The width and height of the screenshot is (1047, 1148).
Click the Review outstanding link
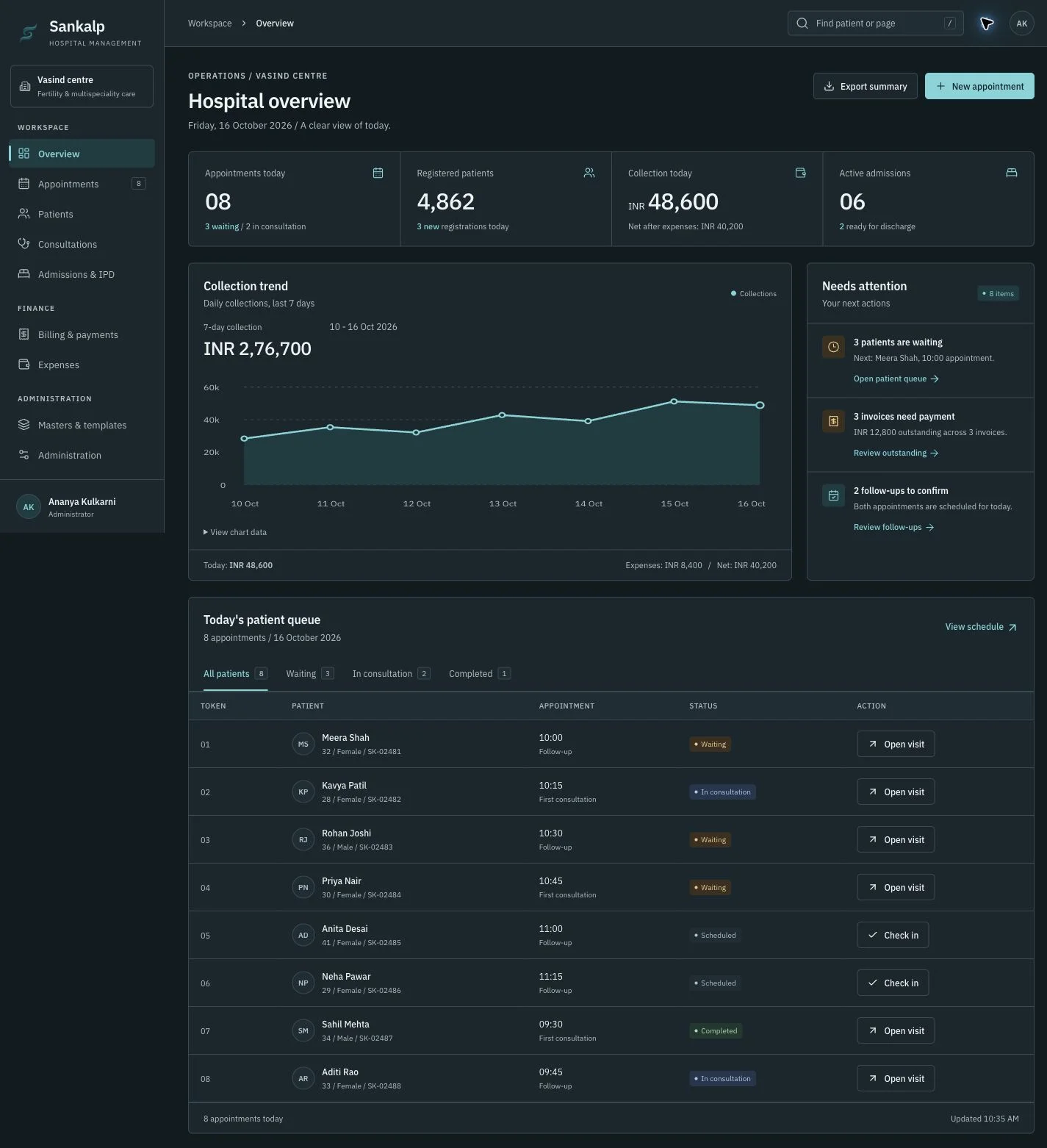pos(896,453)
